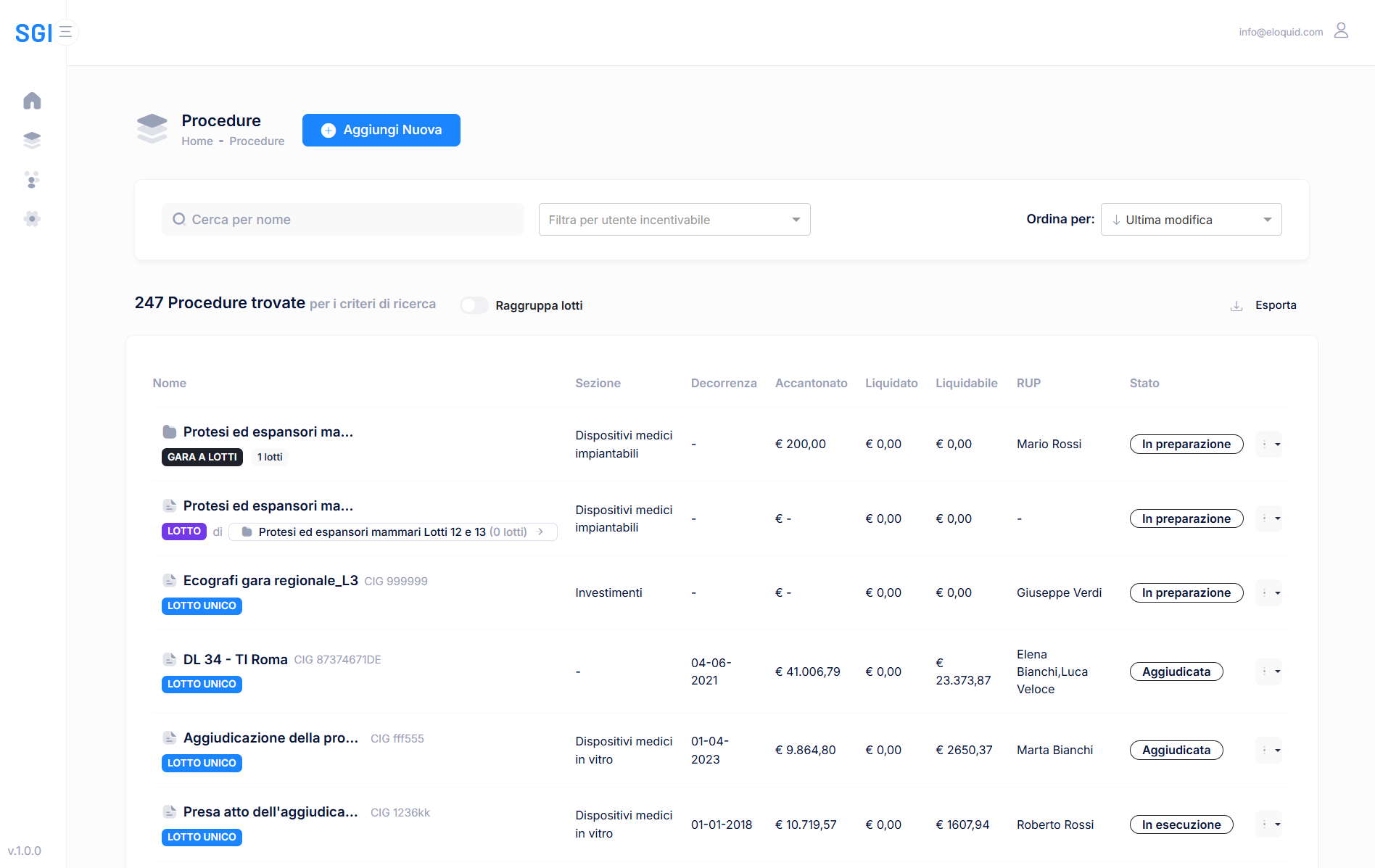Image resolution: width=1375 pixels, height=868 pixels.
Task: Open the settings gear sidebar icon
Action: pyautogui.click(x=32, y=219)
